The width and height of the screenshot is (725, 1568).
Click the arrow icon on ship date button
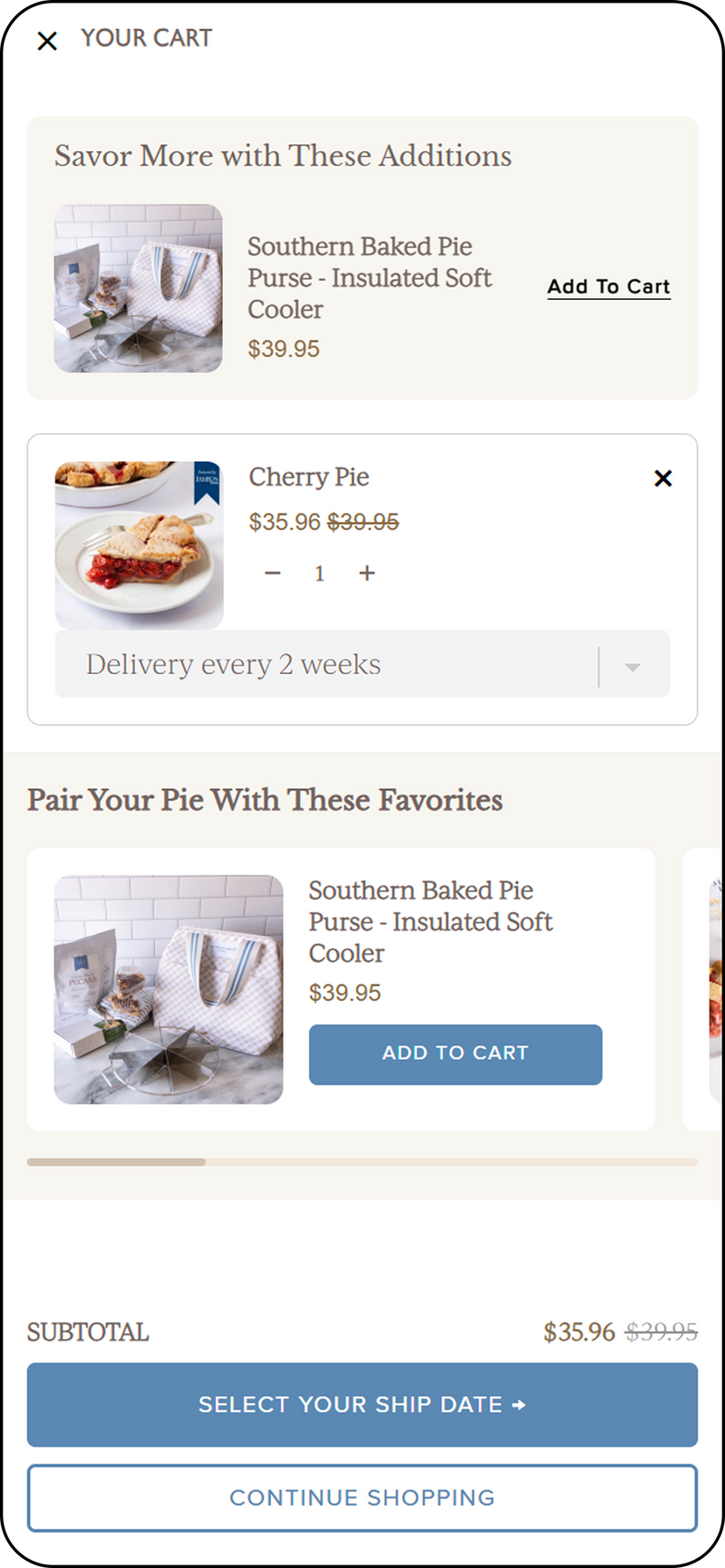coord(519,1405)
